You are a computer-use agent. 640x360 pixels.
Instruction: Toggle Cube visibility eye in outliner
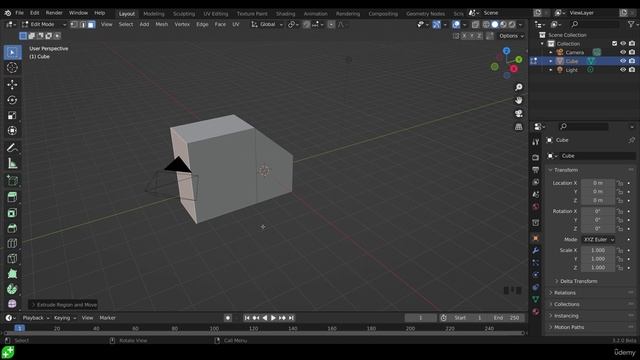[x=623, y=61]
